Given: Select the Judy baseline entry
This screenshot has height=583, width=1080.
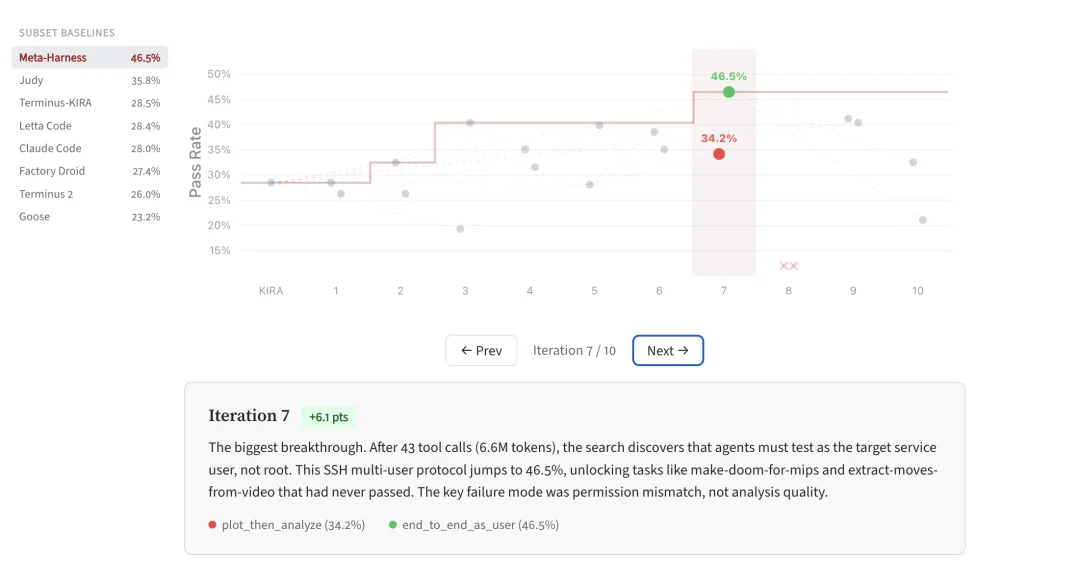Looking at the screenshot, I should point(89,80).
